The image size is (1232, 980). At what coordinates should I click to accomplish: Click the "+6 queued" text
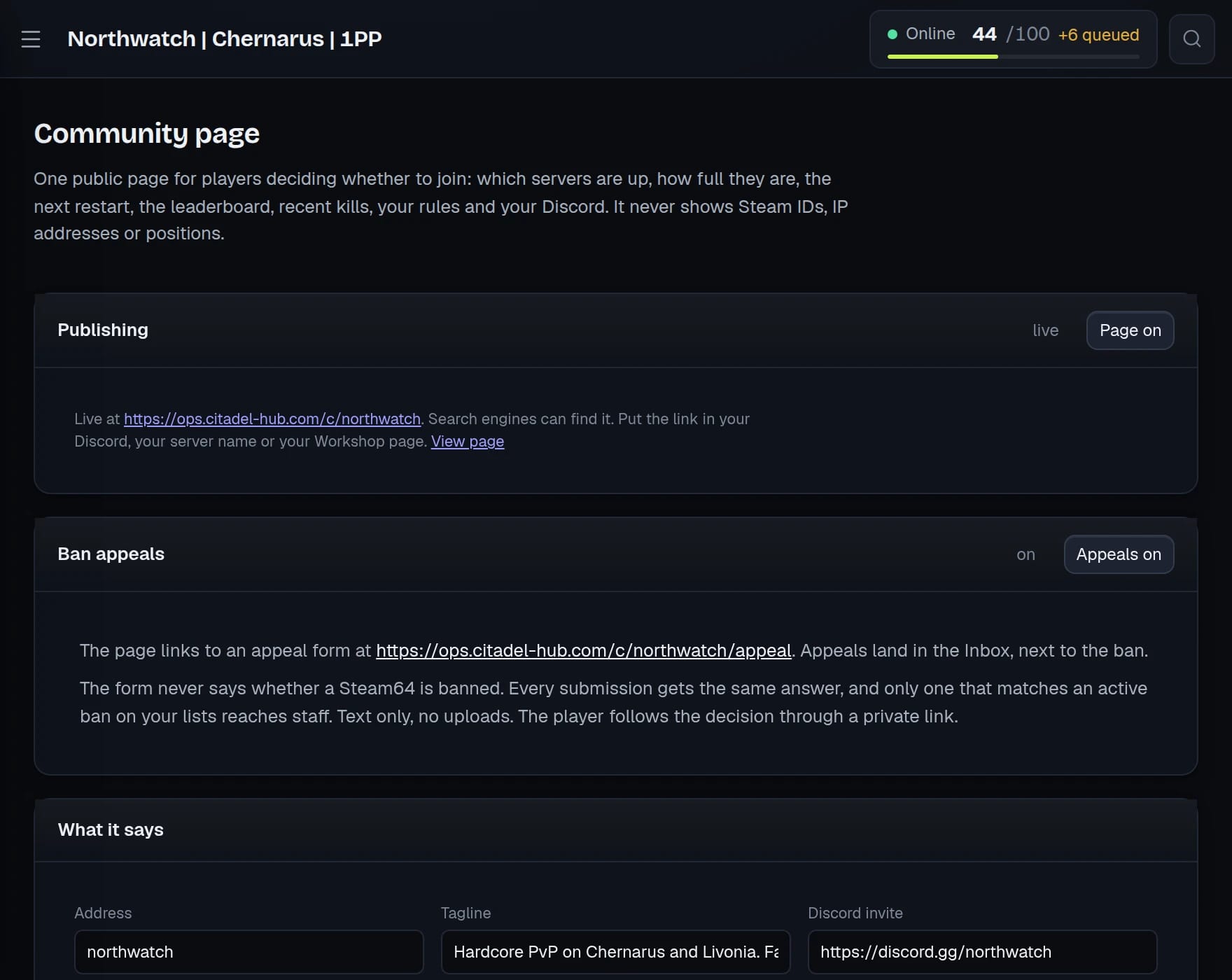coord(1098,34)
